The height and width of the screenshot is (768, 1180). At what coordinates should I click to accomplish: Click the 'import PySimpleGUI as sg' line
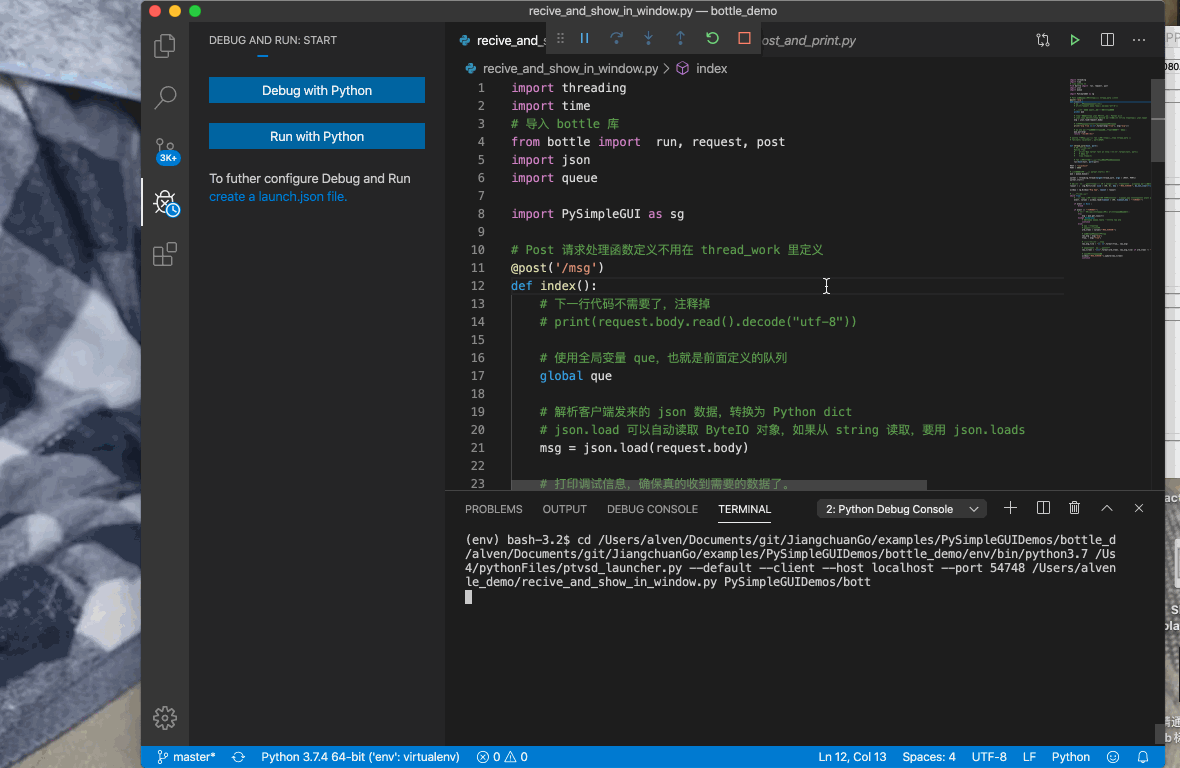tap(598, 214)
